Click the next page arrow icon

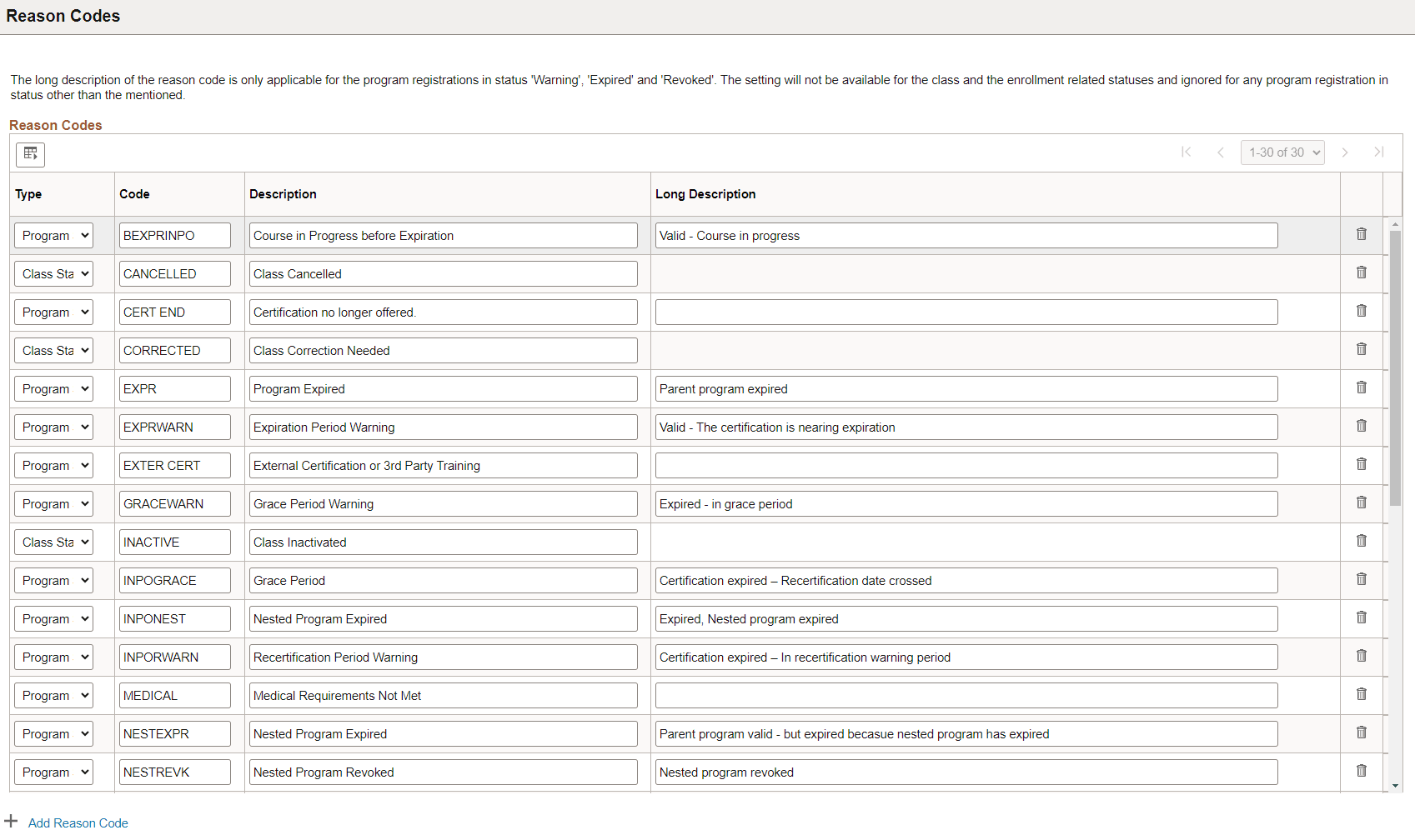pyautogui.click(x=1345, y=152)
